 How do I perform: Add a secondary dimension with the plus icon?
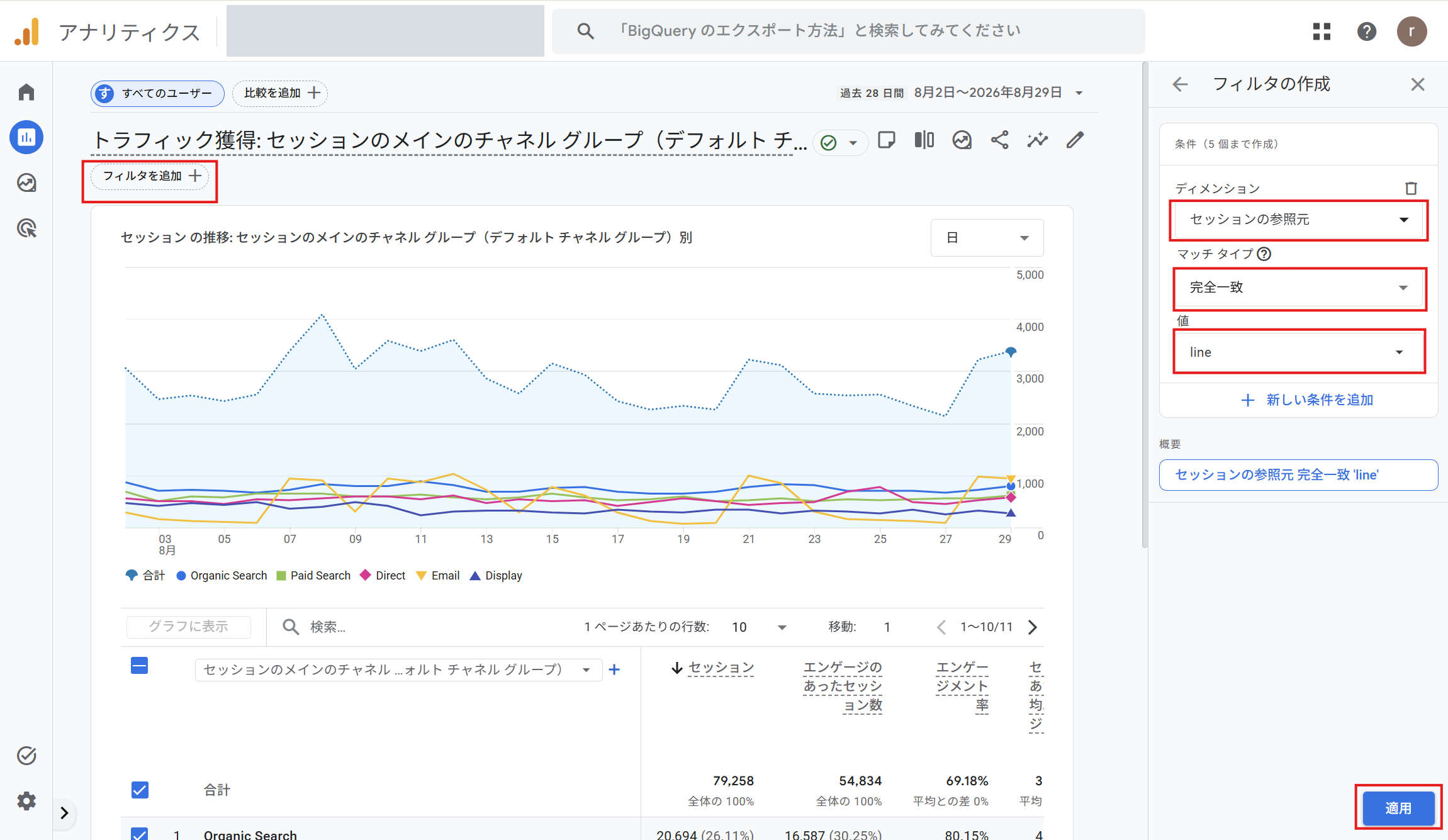click(615, 669)
